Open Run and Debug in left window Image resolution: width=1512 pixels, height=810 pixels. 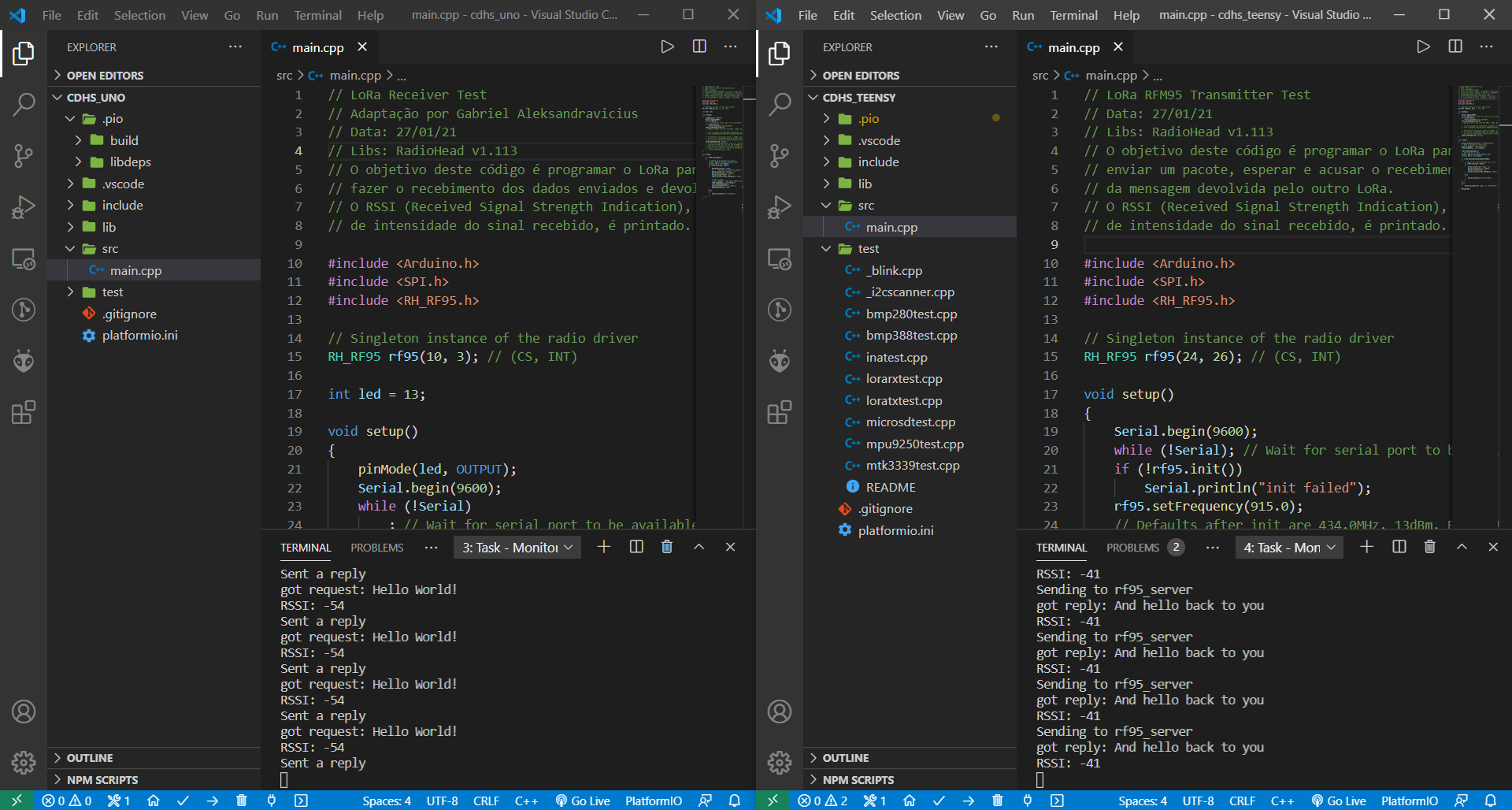pos(24,207)
